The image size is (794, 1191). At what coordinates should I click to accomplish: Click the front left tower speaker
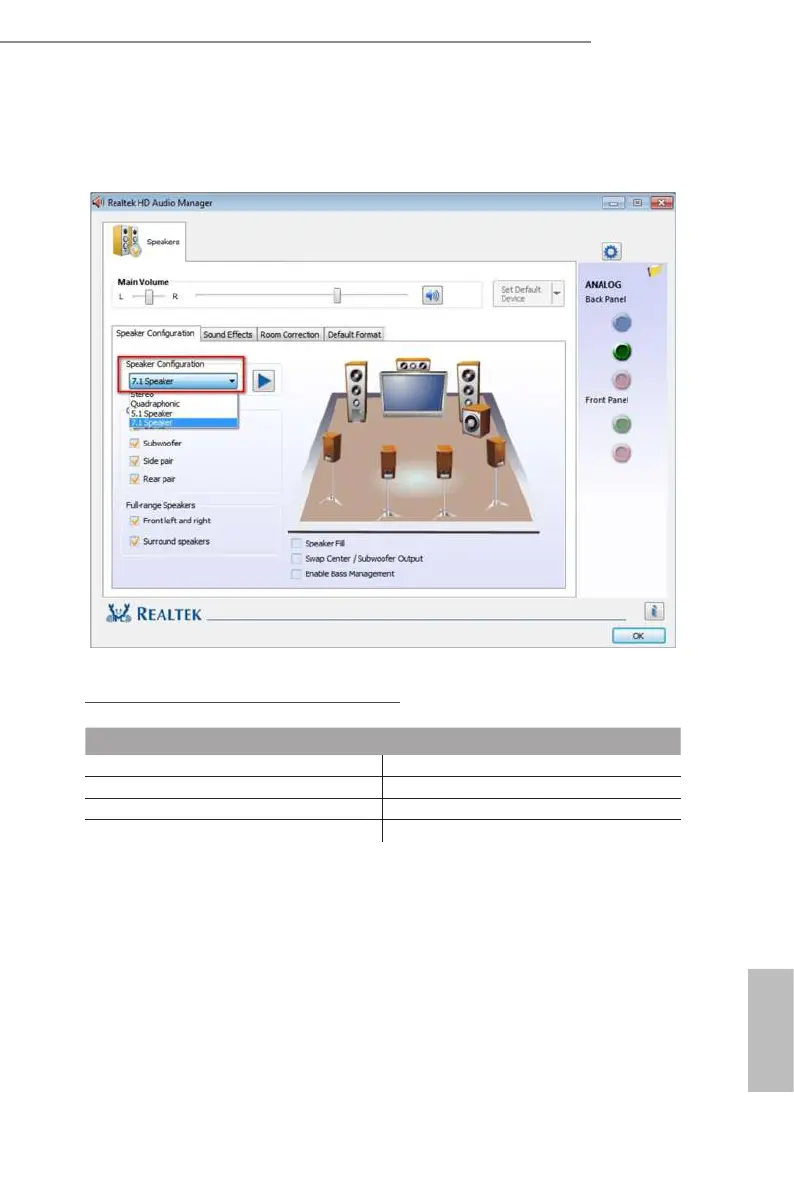(356, 390)
